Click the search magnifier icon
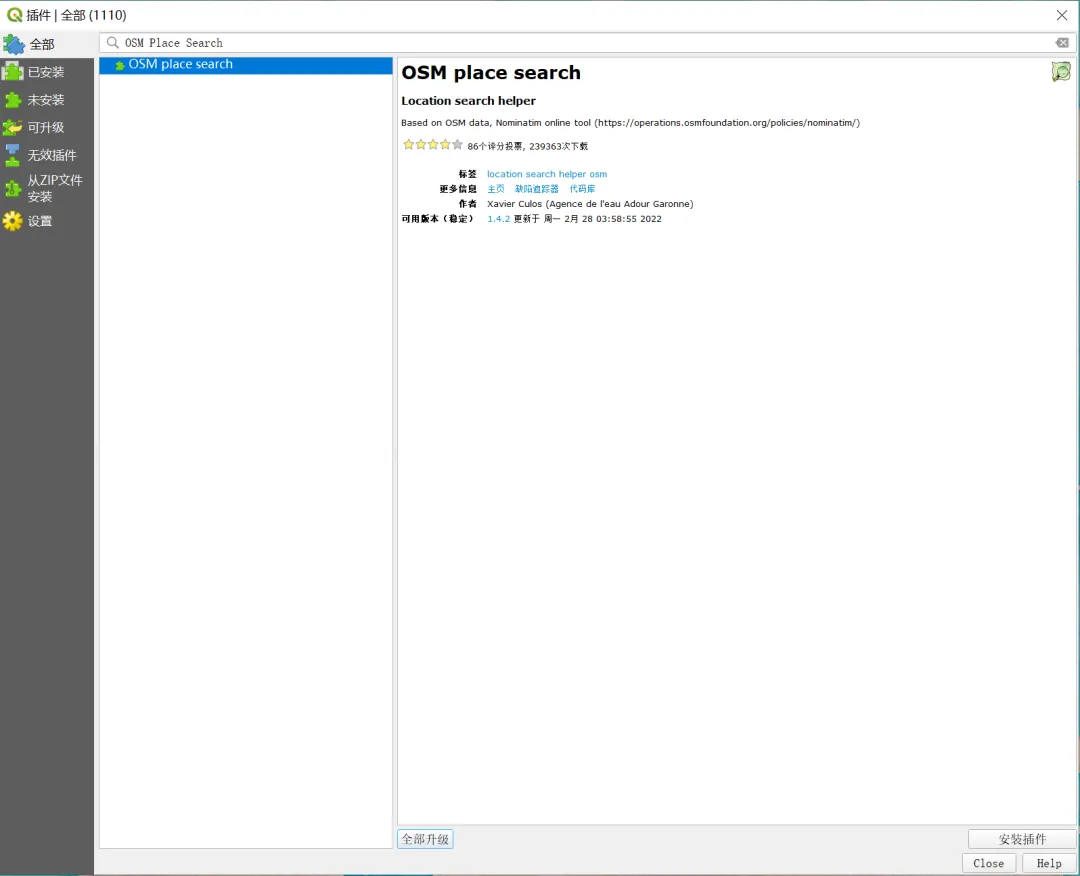Viewport: 1080px width, 876px height. 112,43
